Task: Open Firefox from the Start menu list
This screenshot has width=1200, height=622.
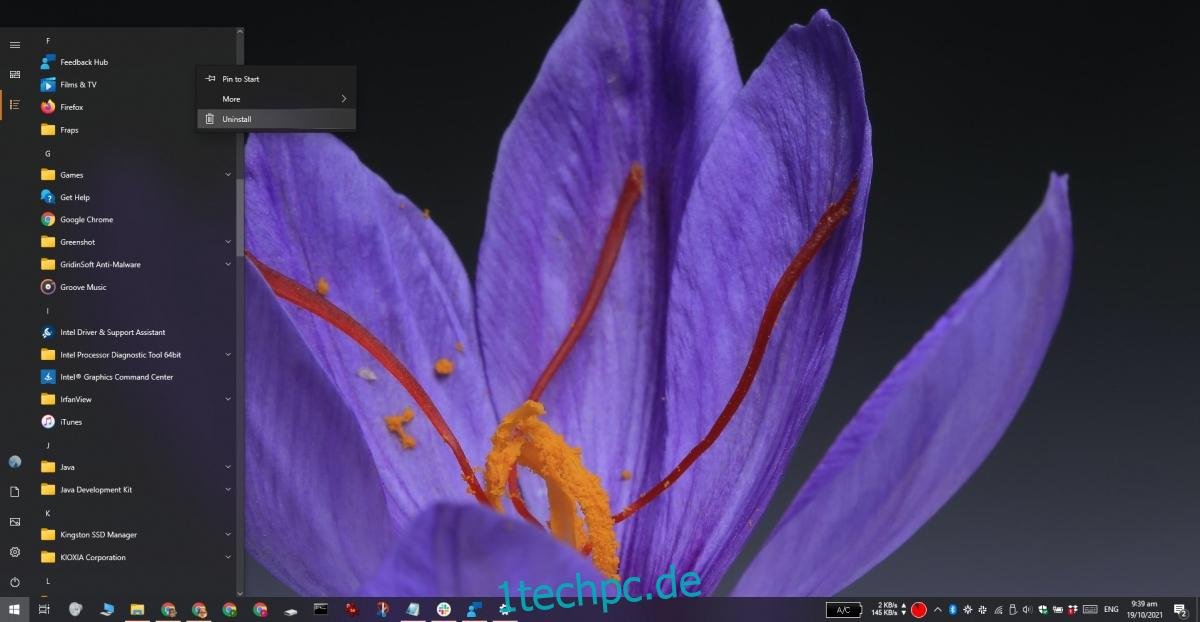Action: (x=136, y=107)
